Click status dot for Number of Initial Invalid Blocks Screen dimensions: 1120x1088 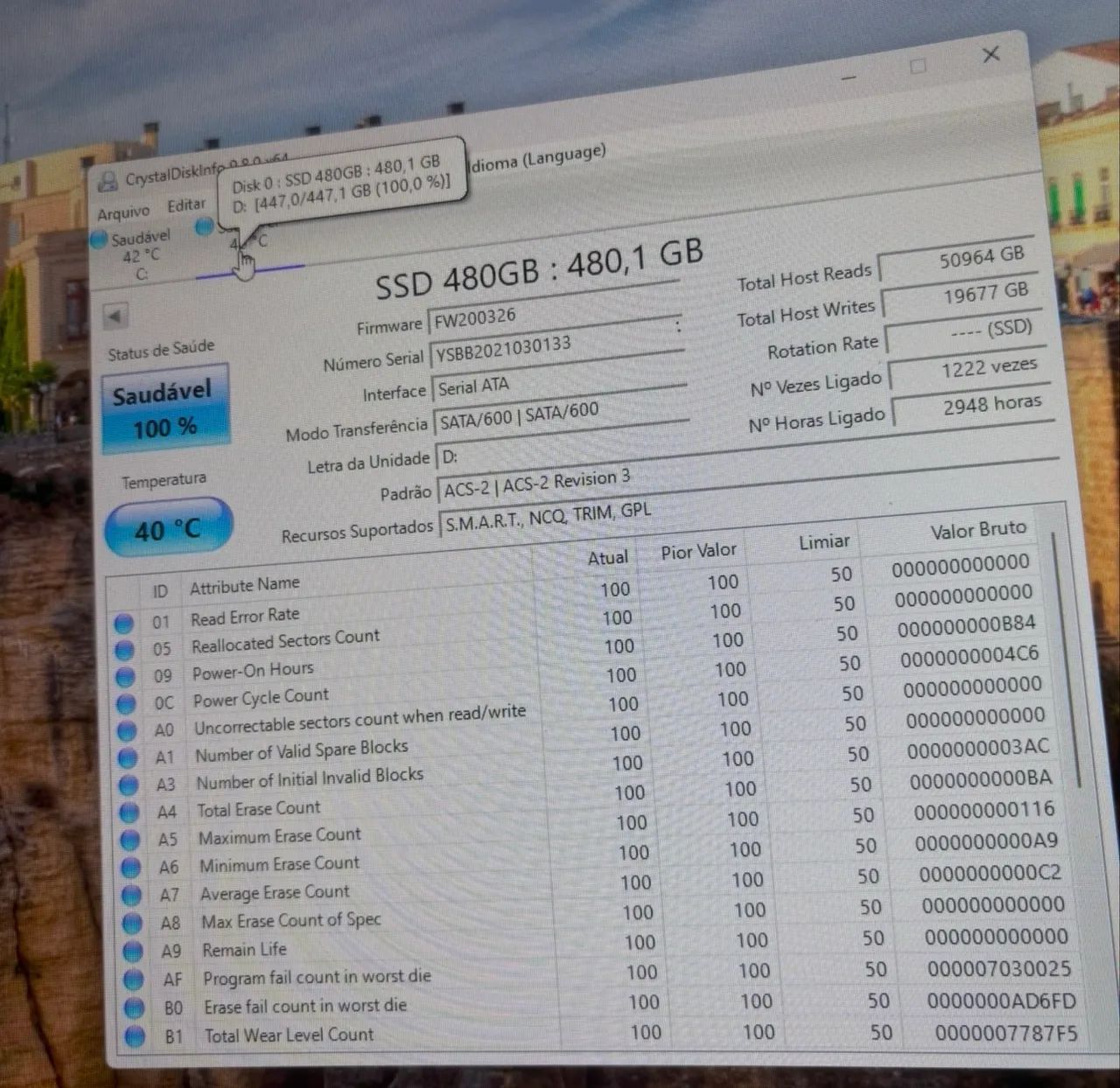tap(129, 785)
